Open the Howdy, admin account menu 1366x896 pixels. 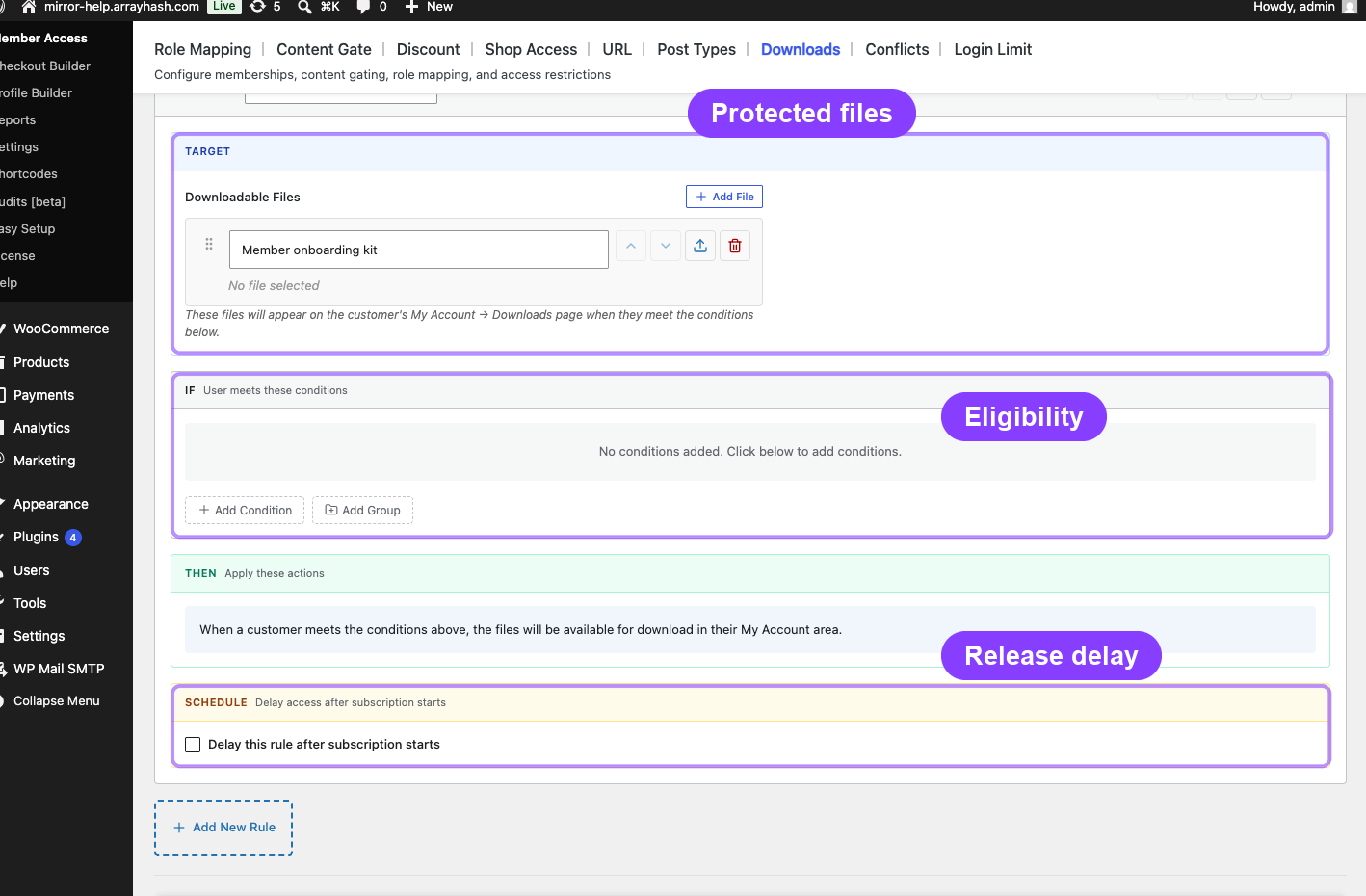pyautogui.click(x=1304, y=7)
